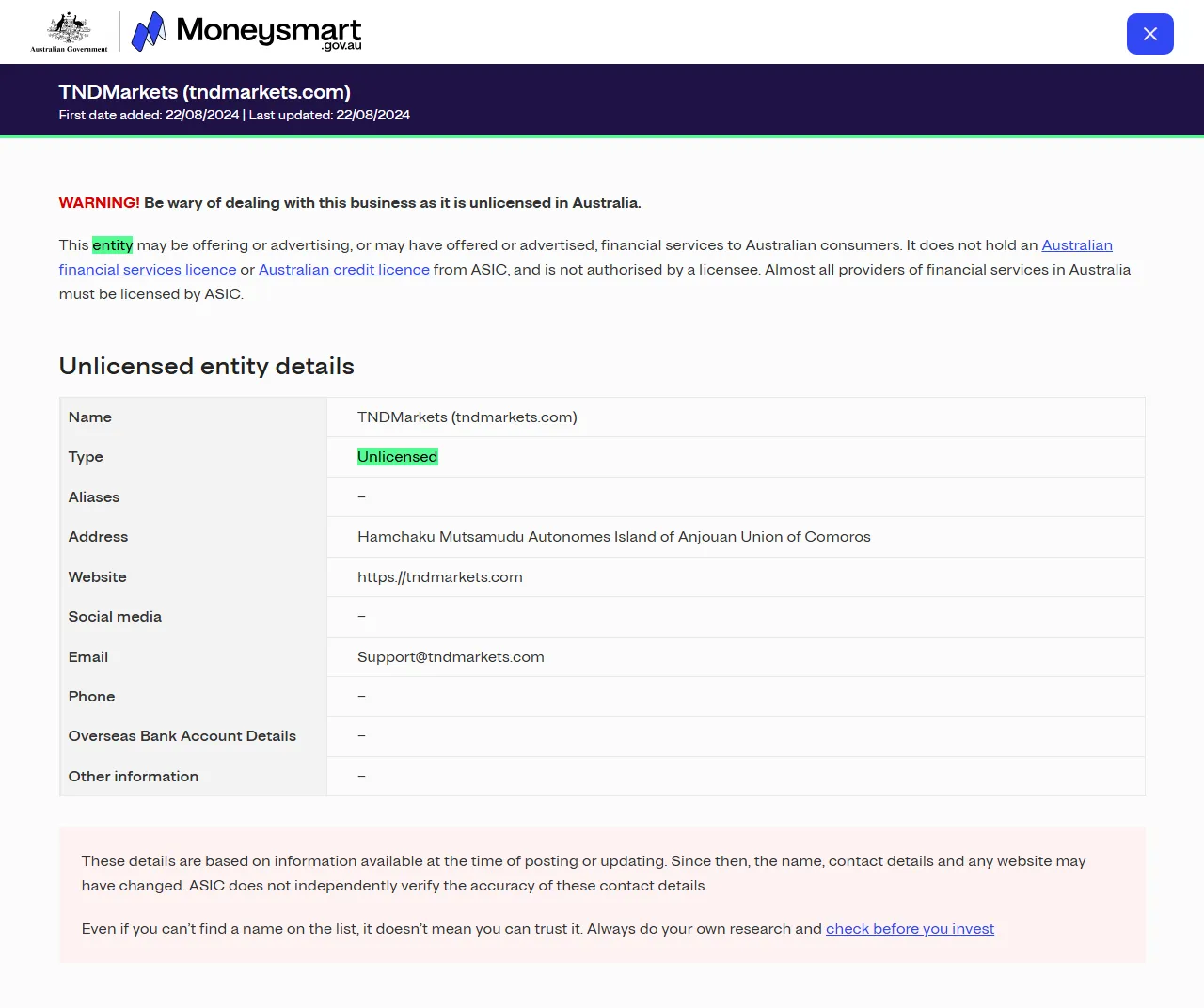The width and height of the screenshot is (1204, 1008).
Task: Click the Name row label
Action: [x=90, y=417]
